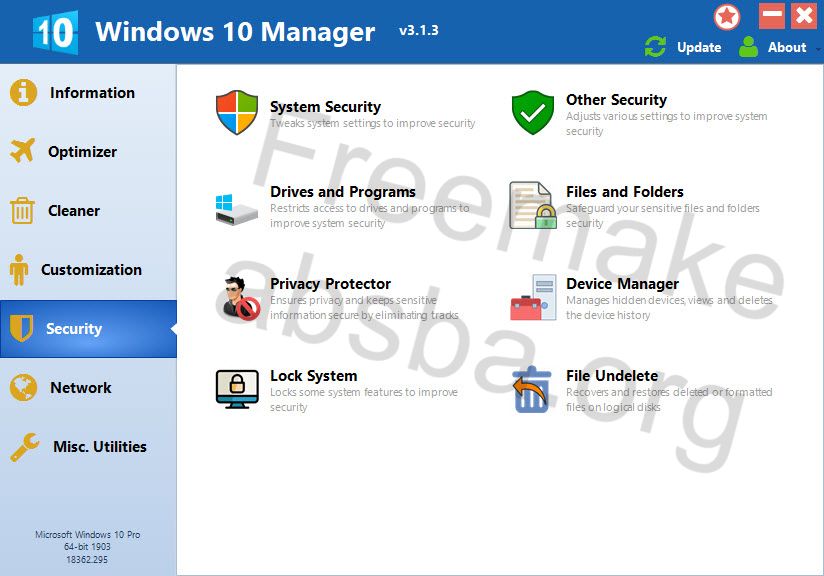Viewport: 824px width, 576px height.
Task: Click the Lock System monitor icon
Action: point(237,389)
